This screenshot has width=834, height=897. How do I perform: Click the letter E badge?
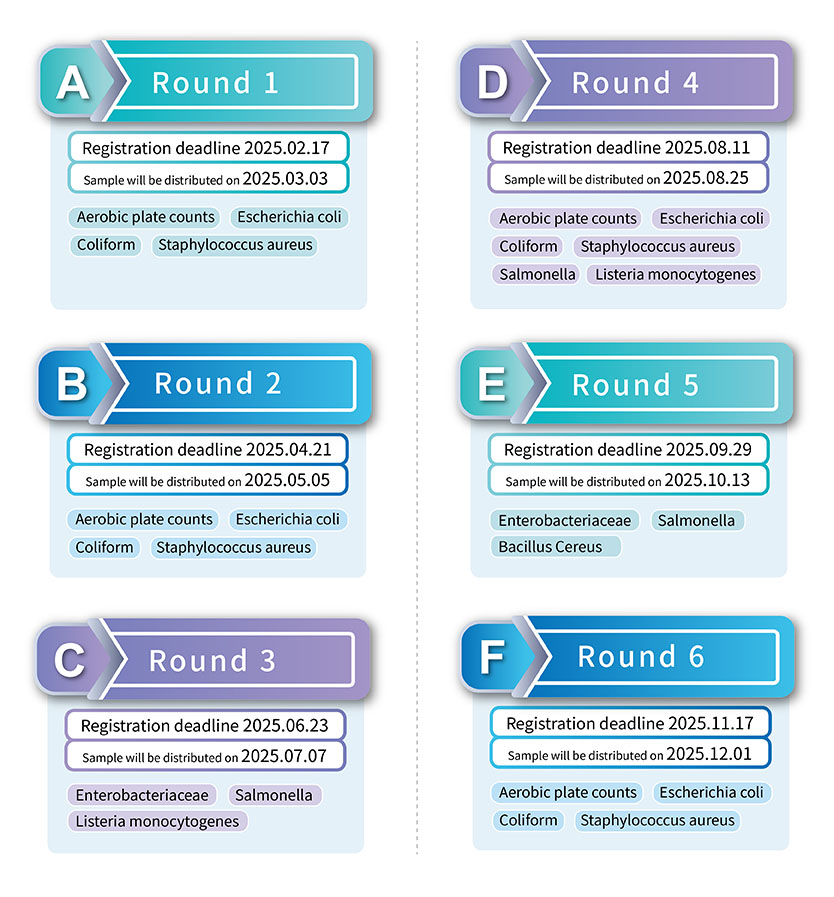click(x=492, y=386)
